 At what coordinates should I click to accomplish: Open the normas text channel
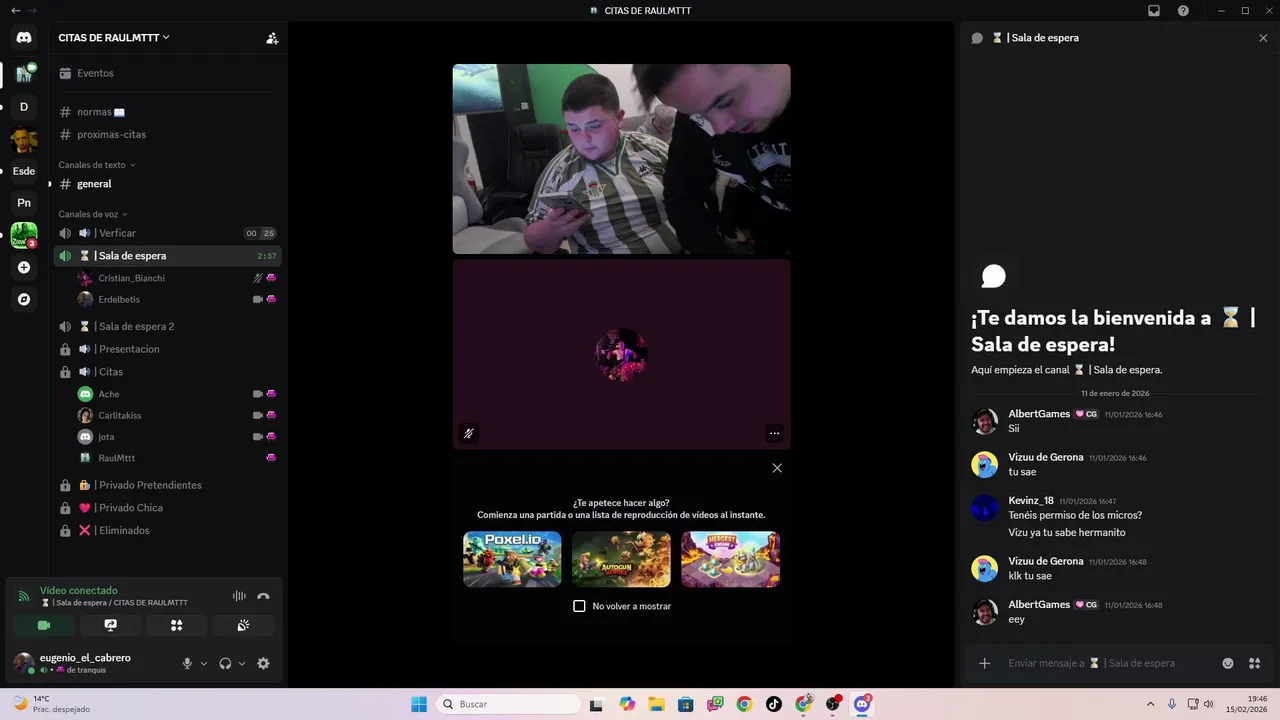point(166,112)
